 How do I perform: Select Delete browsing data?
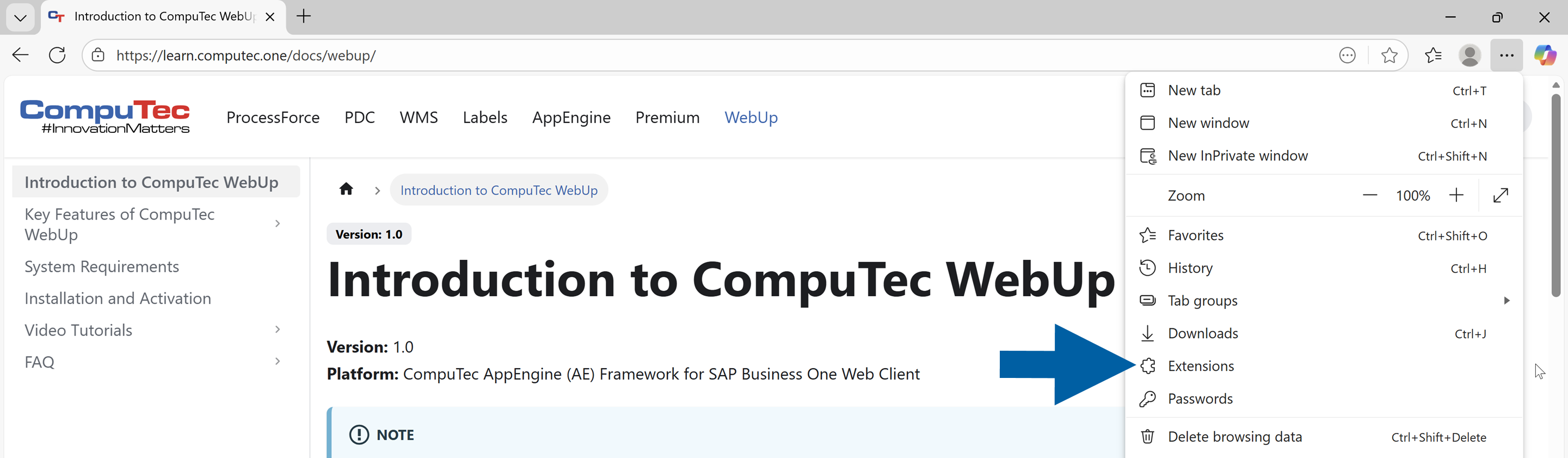pos(1324,437)
